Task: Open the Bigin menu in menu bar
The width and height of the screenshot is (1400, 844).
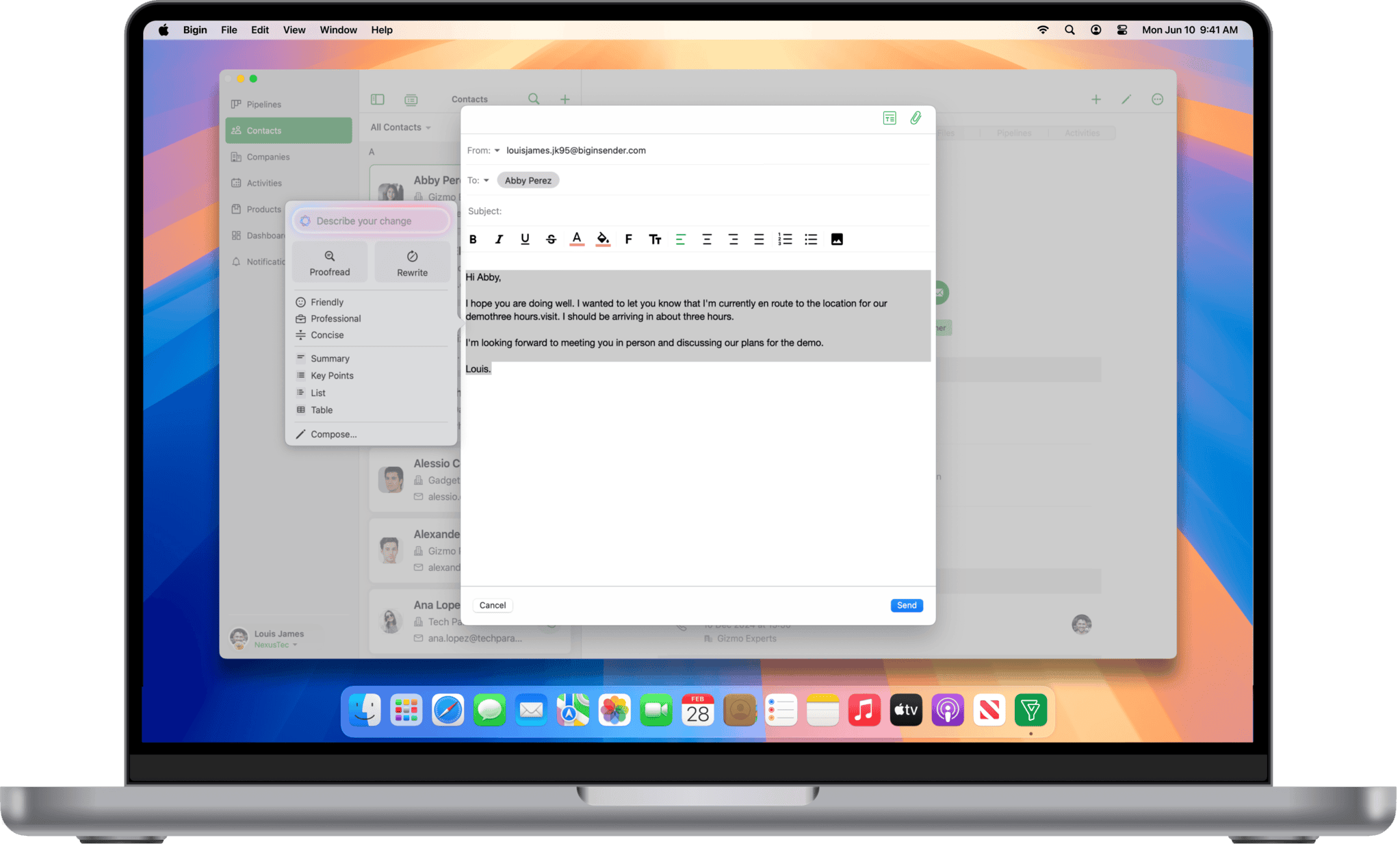Action: point(195,30)
